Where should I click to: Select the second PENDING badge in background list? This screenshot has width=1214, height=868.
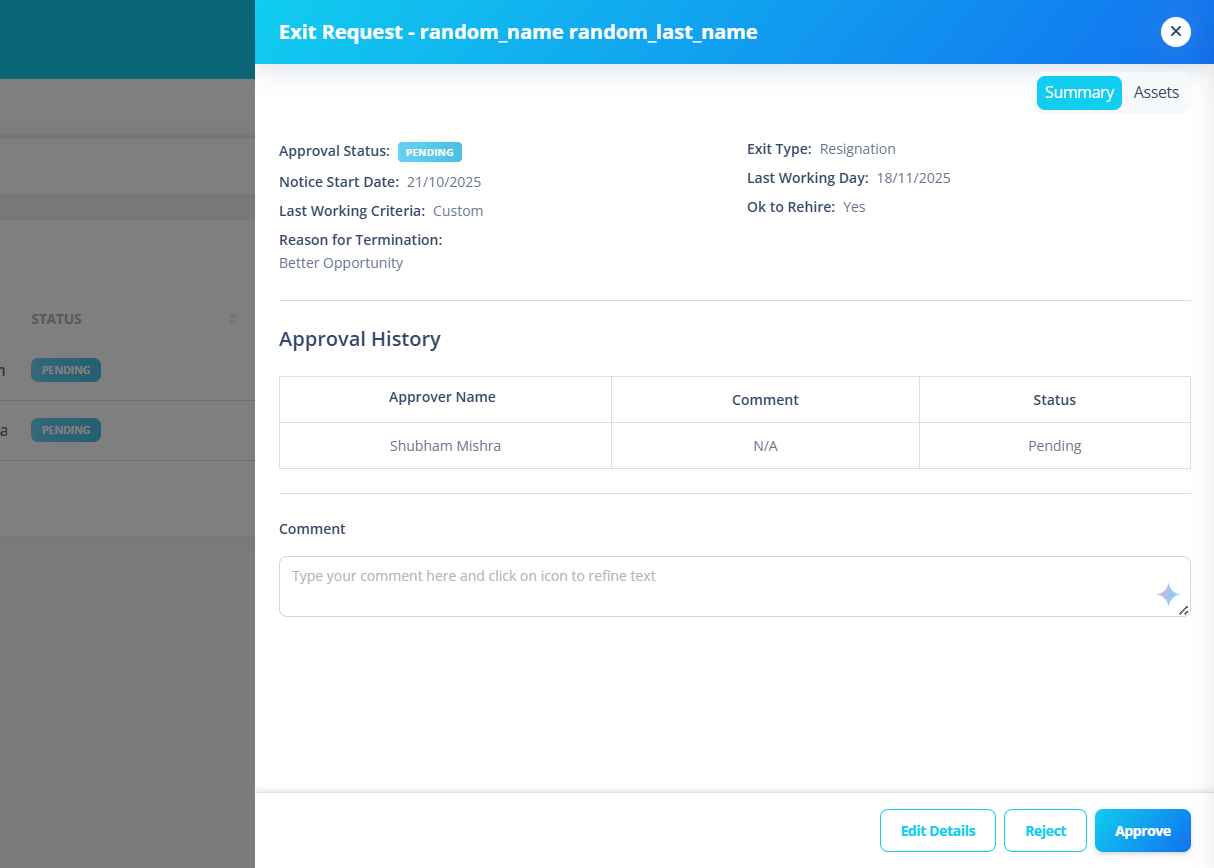[66, 430]
